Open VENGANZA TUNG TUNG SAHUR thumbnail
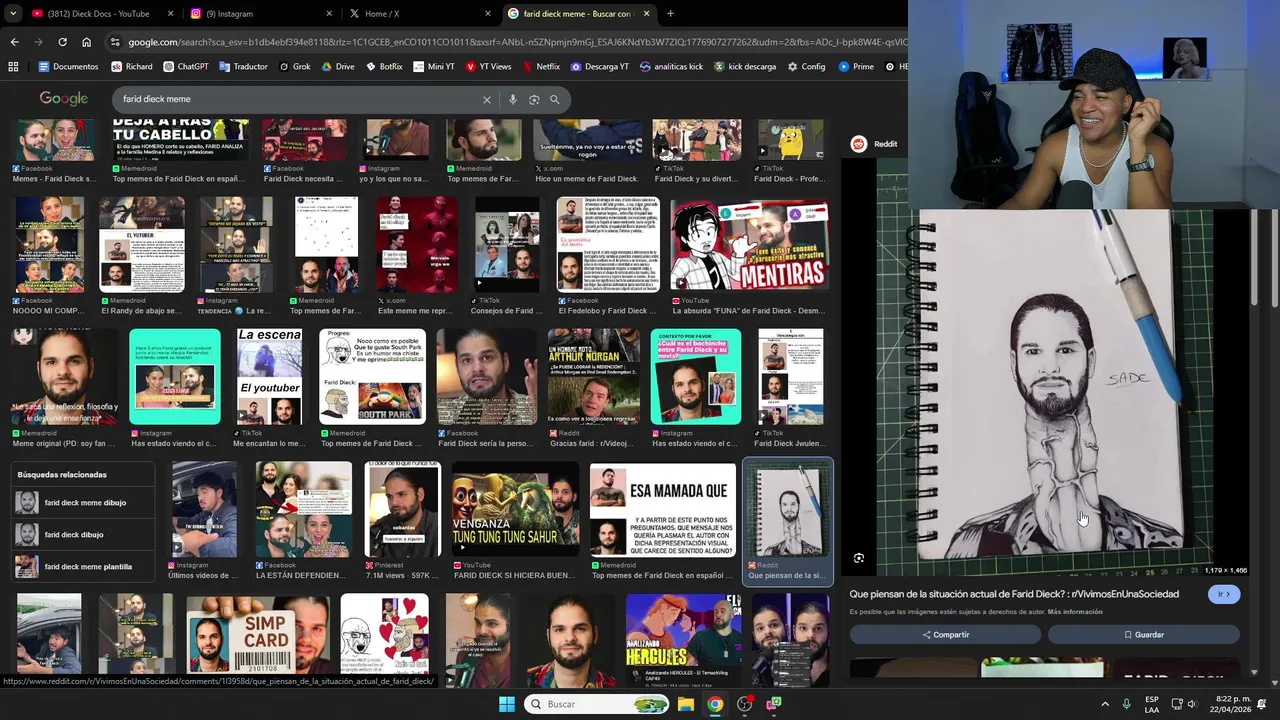Screen dimensions: 1280x720 515,510
